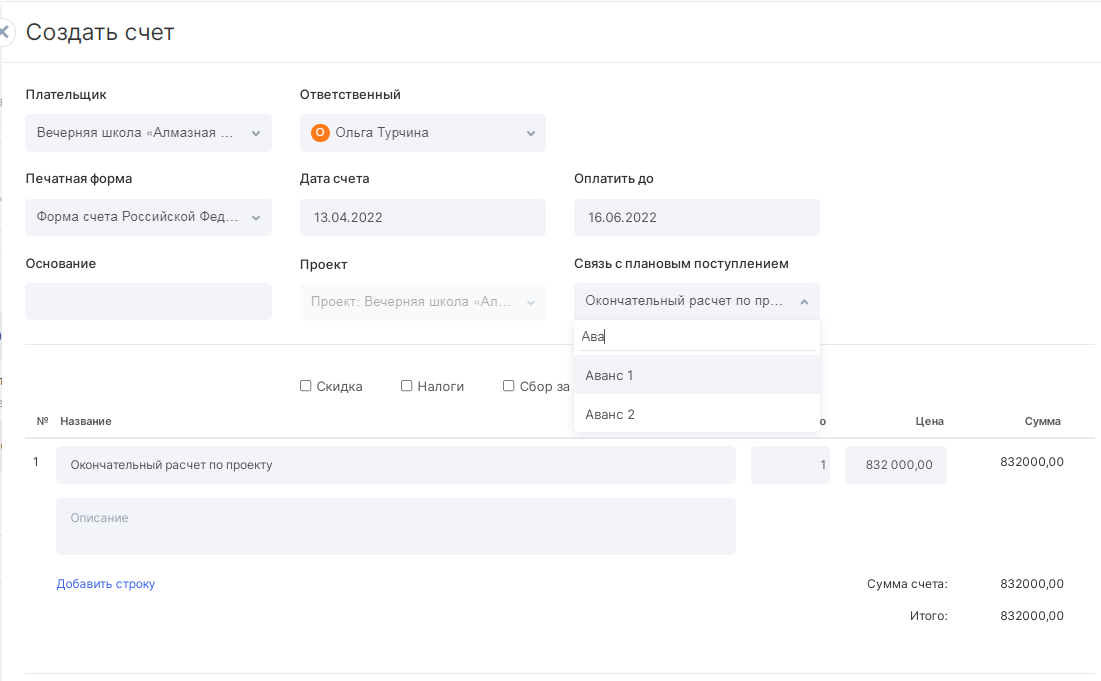Image resolution: width=1101 pixels, height=681 pixels.
Task: Focus the Основание input field
Action: (148, 302)
